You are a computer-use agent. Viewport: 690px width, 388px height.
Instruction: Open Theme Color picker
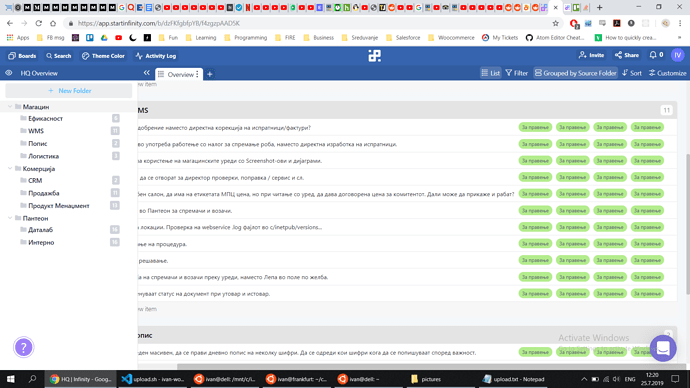pos(103,56)
